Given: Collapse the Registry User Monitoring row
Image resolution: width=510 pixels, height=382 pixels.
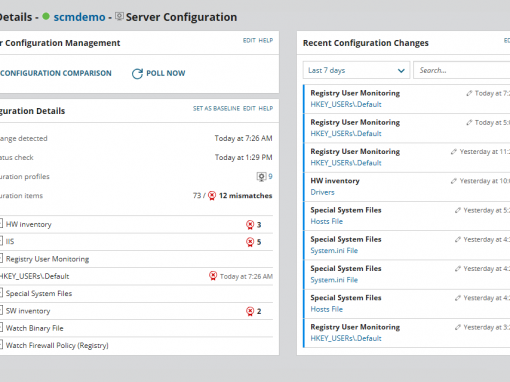Looking at the screenshot, I should pos(1,258).
